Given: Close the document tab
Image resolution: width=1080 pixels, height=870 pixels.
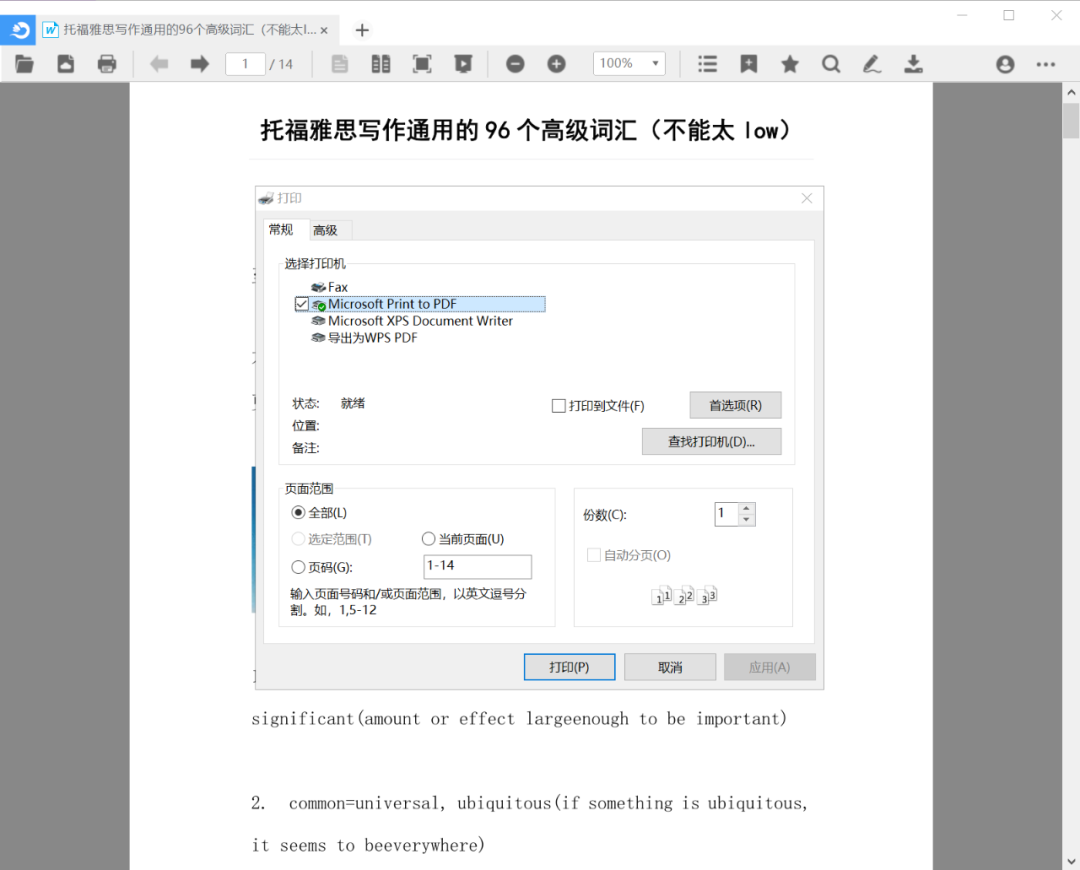Looking at the screenshot, I should tap(324, 30).
